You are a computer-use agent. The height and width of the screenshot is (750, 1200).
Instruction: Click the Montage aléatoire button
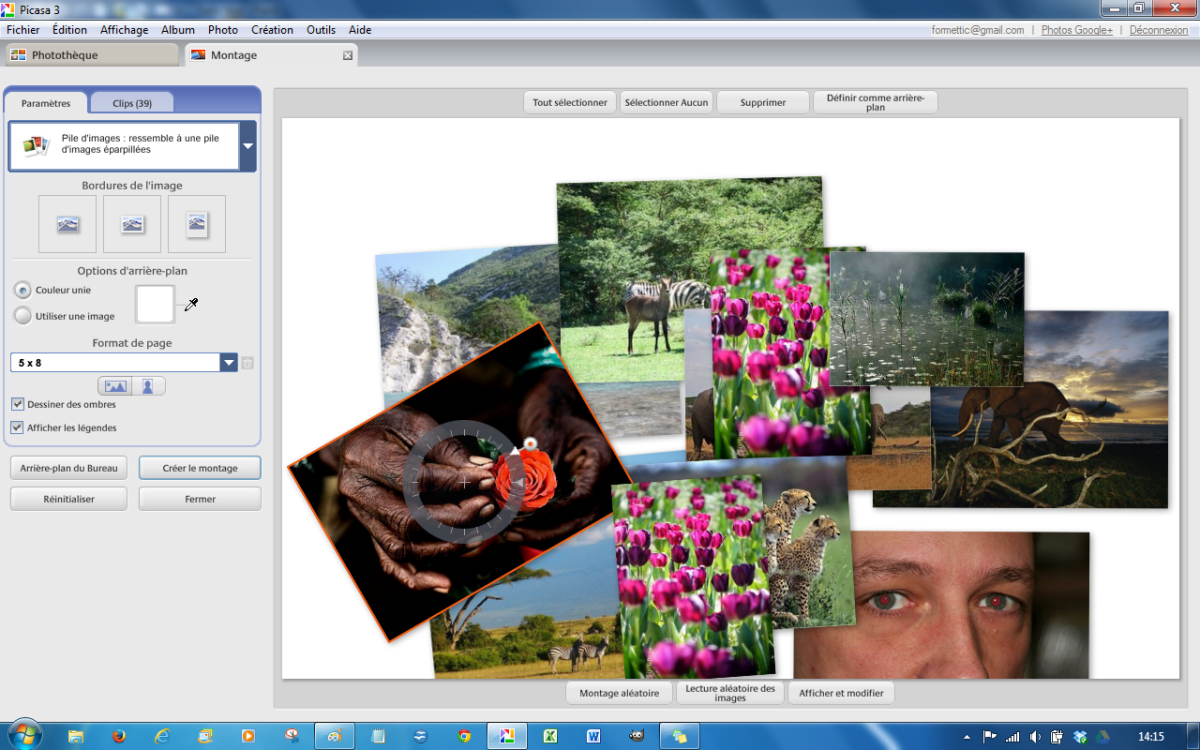coord(620,693)
